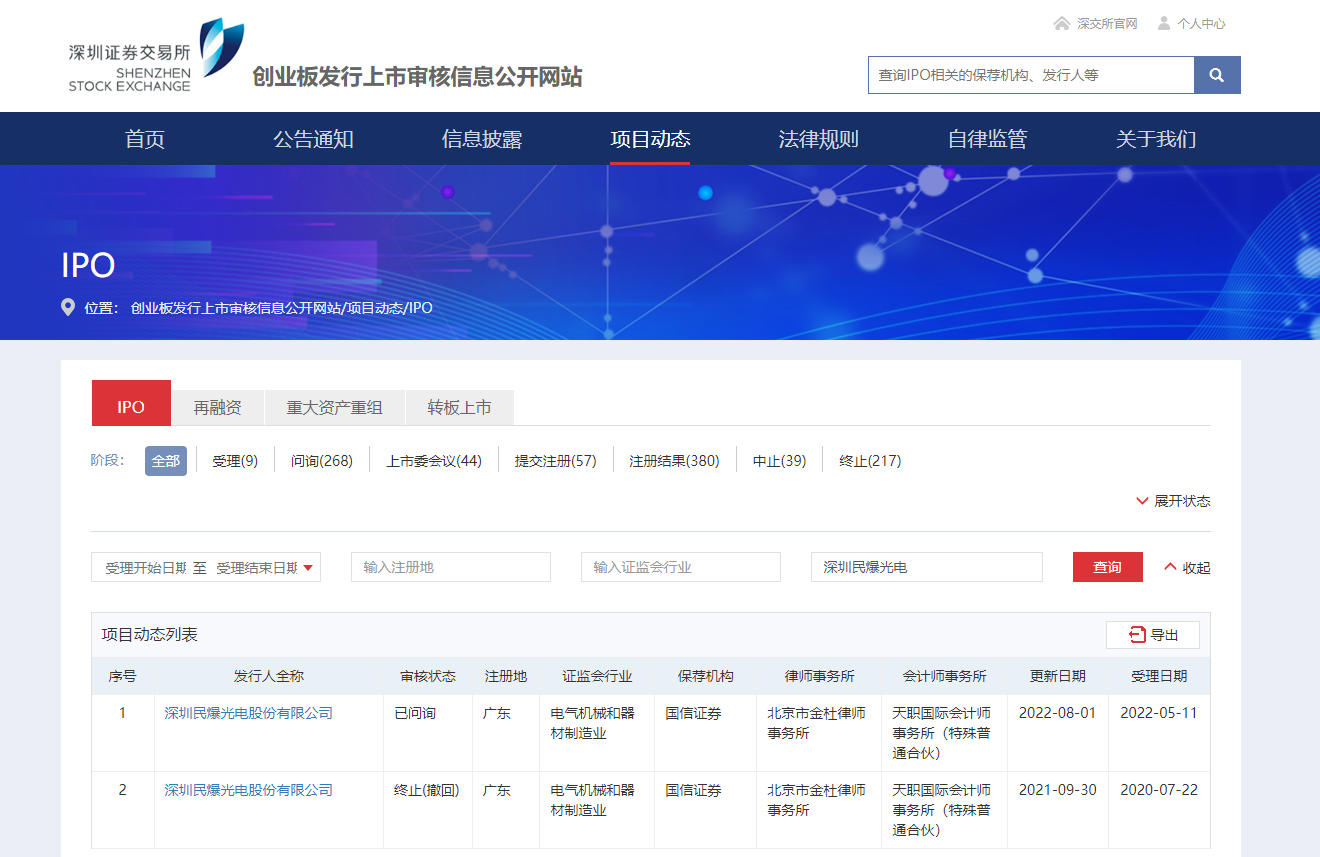Click the acceptance date 2020-07-22

[x=1159, y=790]
